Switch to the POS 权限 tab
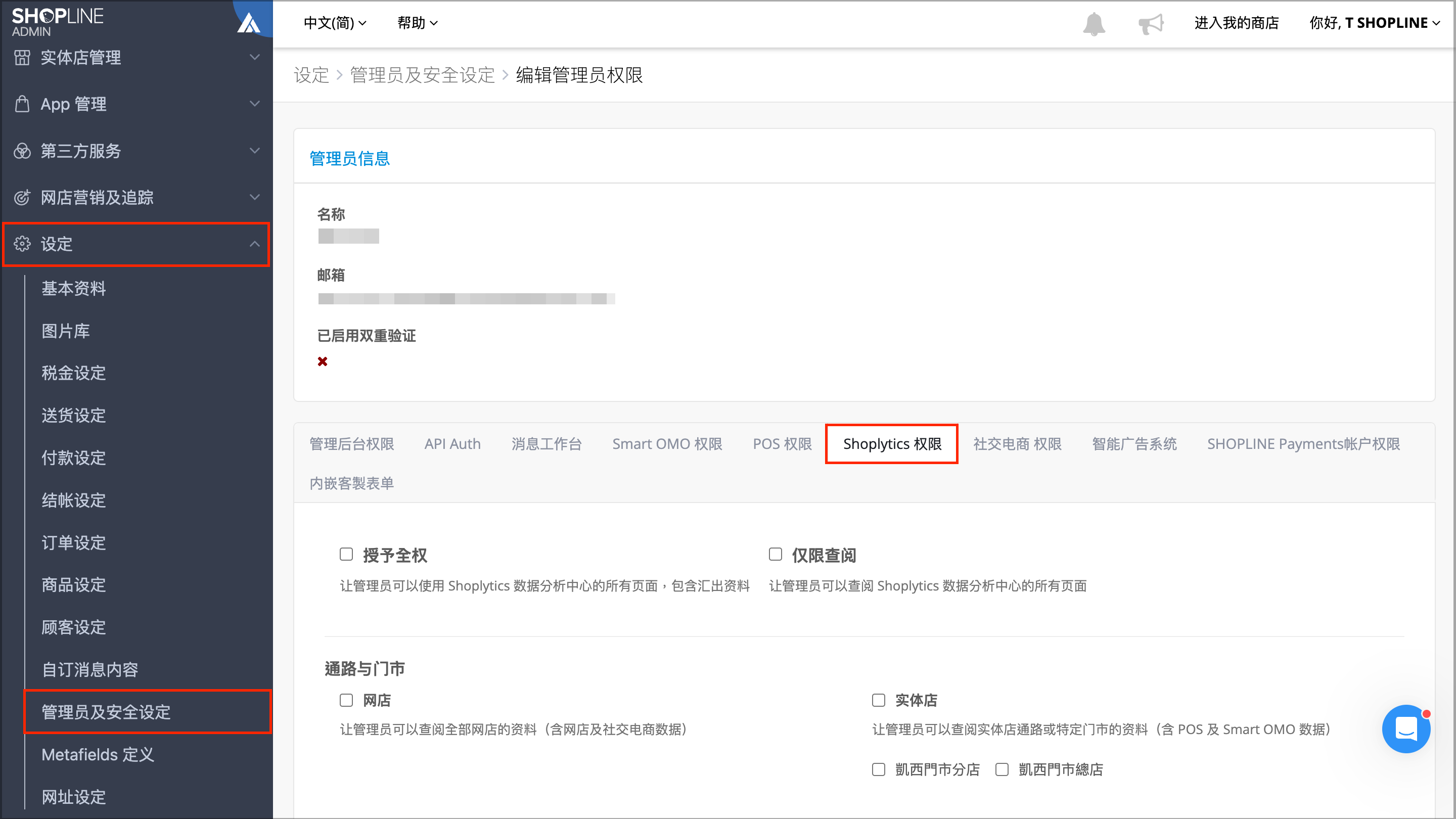Image resolution: width=1456 pixels, height=819 pixels. 782,444
